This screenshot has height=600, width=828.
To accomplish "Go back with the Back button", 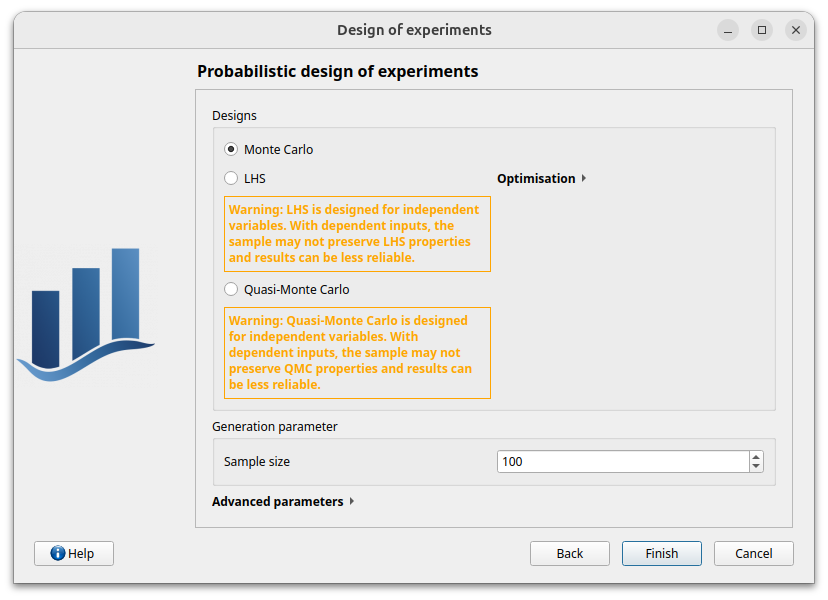I will tap(570, 554).
